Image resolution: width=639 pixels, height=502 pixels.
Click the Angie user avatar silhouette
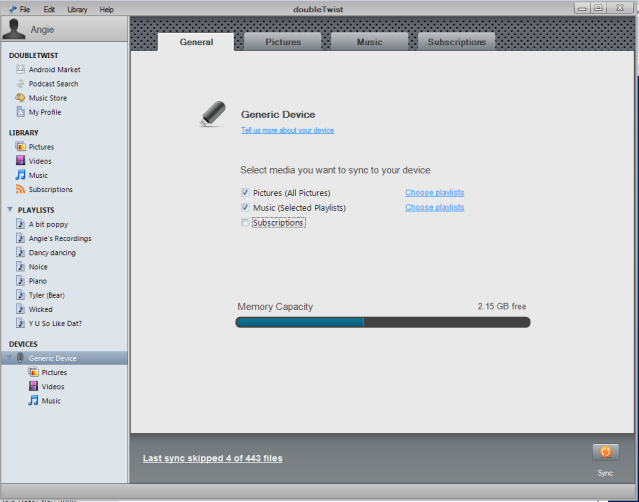14,29
